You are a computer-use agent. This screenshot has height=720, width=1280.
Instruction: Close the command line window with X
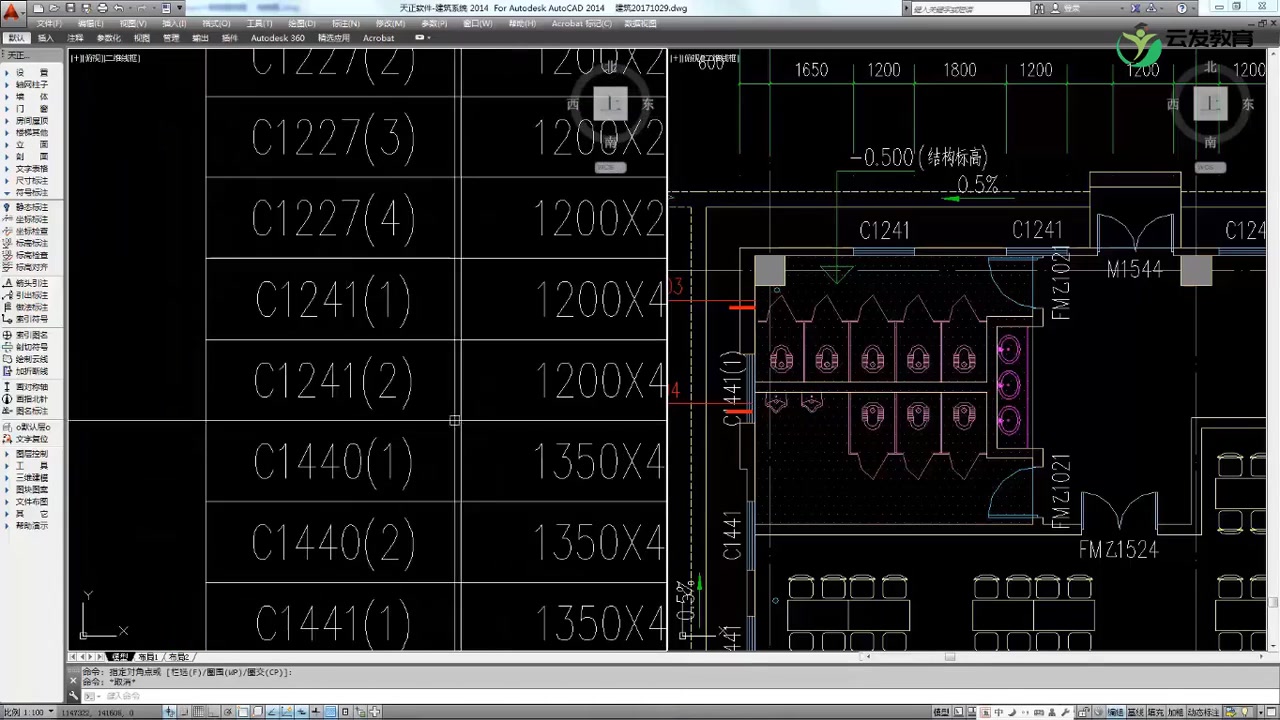pos(74,681)
